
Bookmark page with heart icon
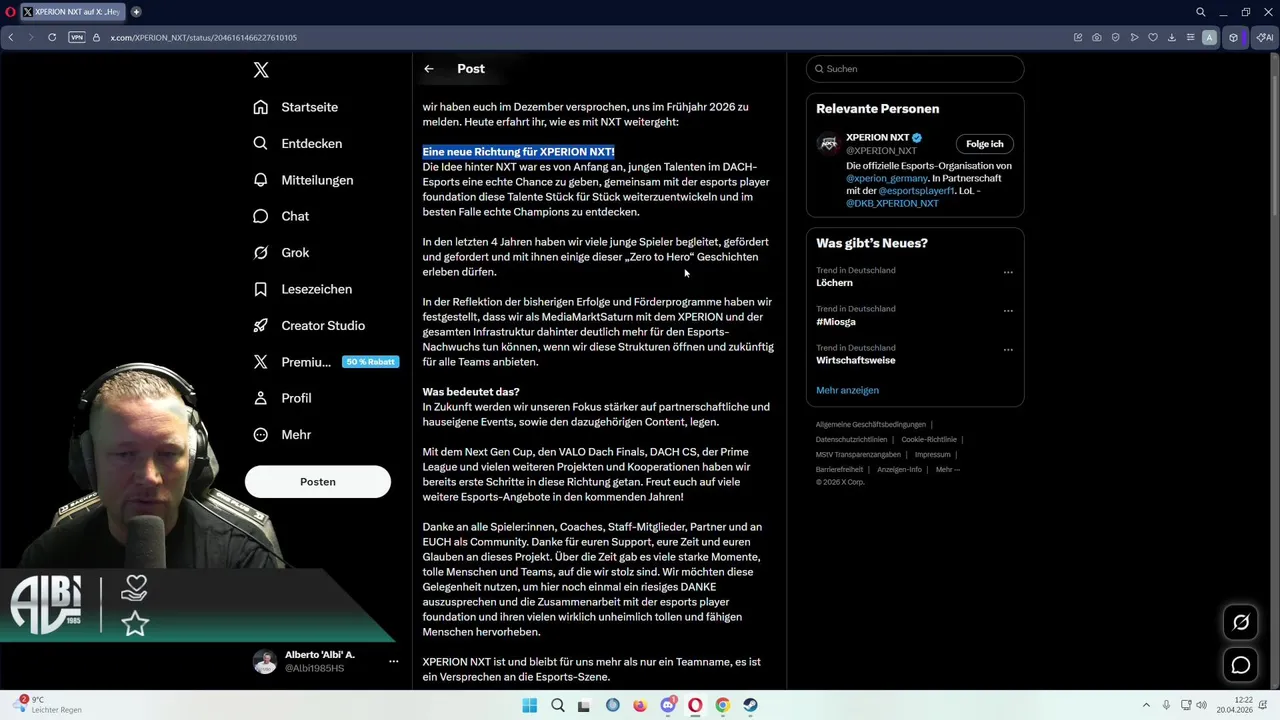click(1153, 37)
